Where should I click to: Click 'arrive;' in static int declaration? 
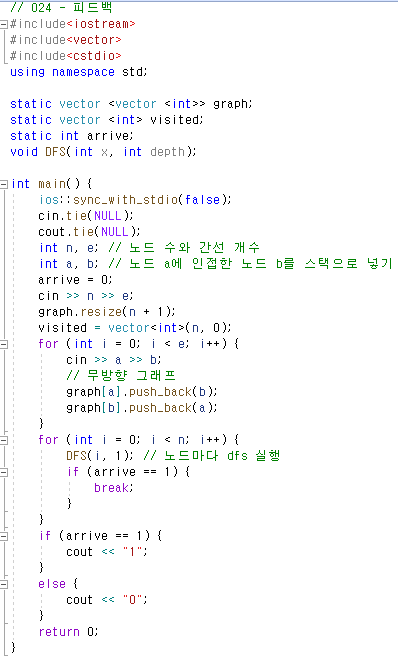[x=110, y=136]
